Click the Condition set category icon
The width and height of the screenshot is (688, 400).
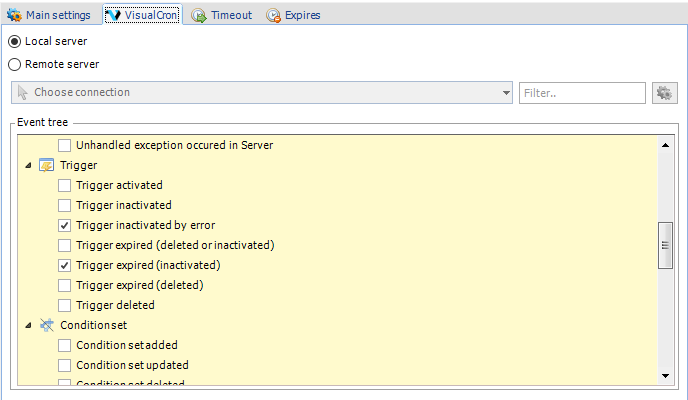click(x=46, y=325)
